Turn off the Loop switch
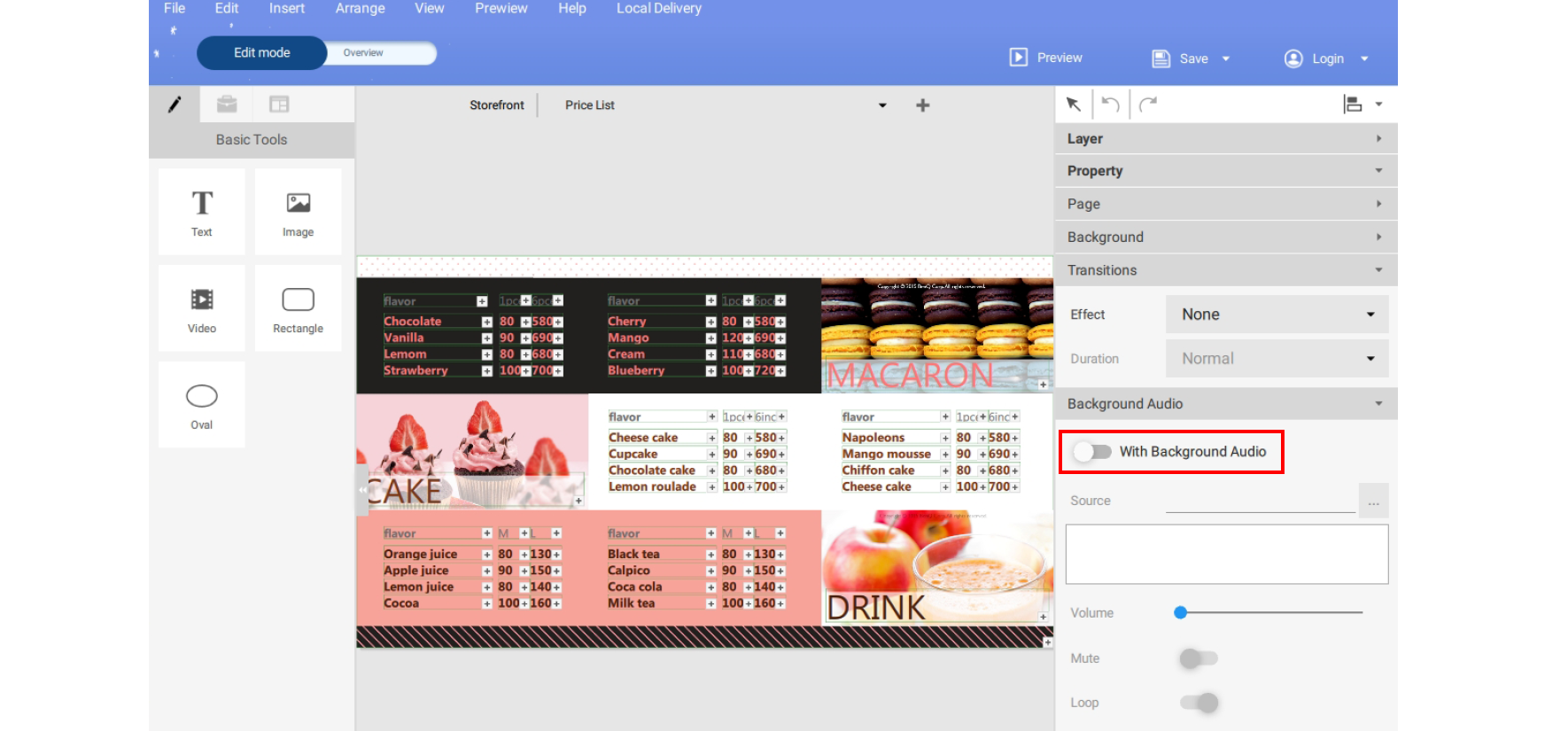Viewport: 1568px width, 731px height. pyautogui.click(x=1199, y=703)
